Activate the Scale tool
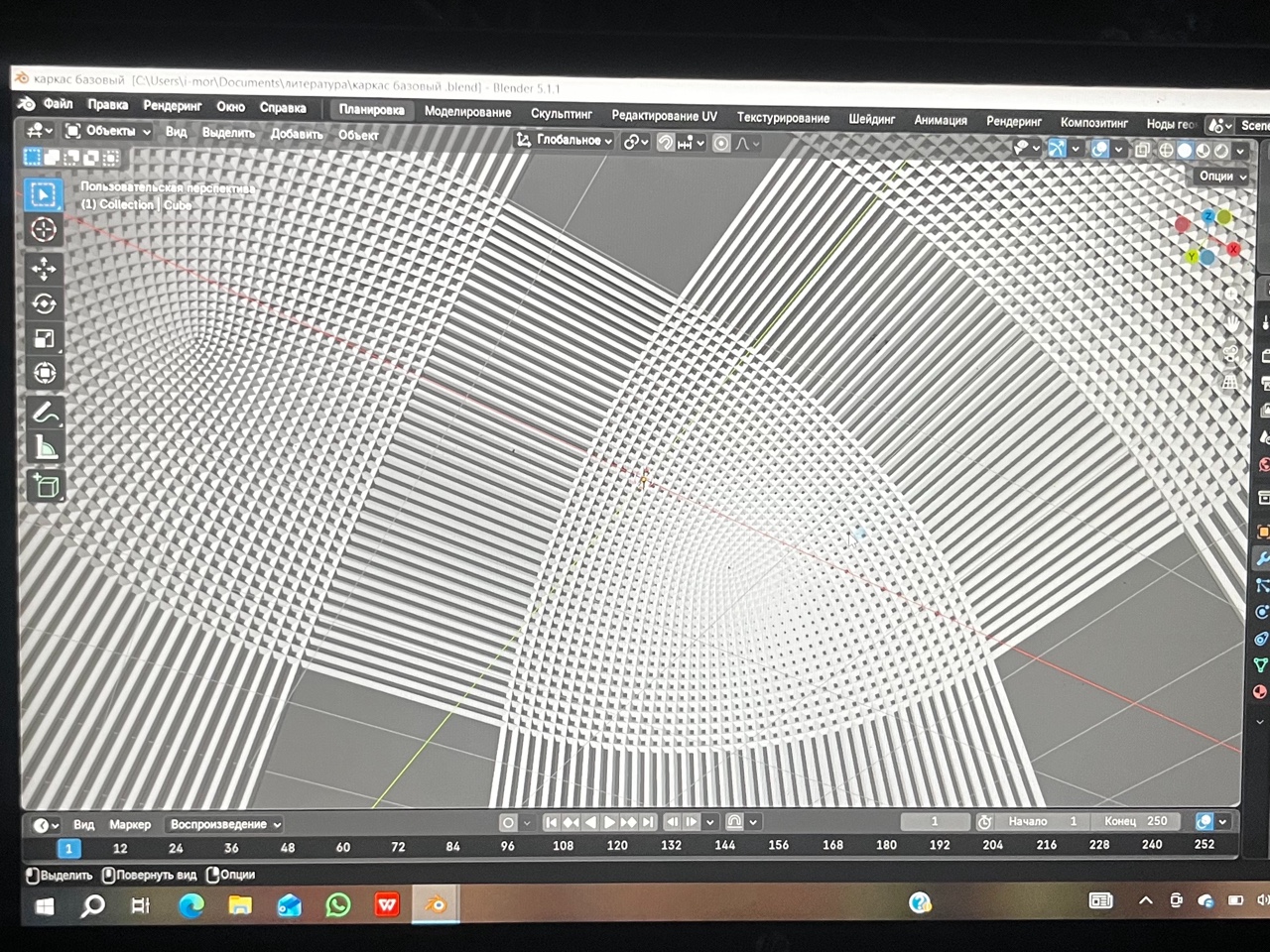The image size is (1270, 952). (x=44, y=338)
